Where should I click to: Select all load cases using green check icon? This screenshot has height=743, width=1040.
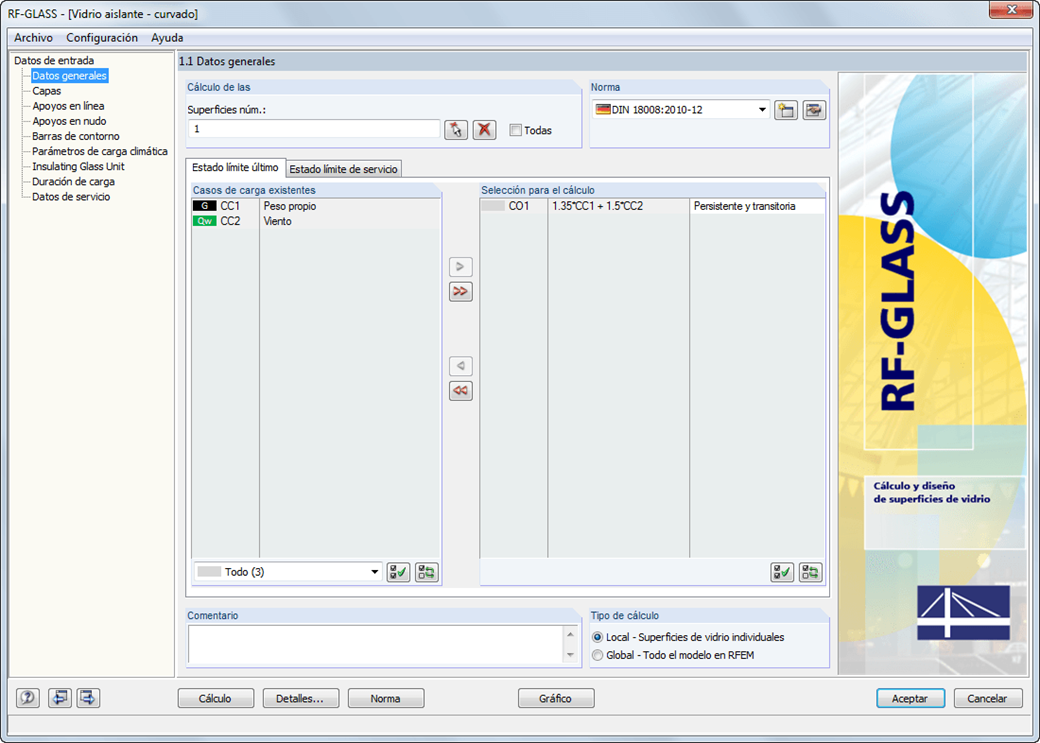coord(397,572)
